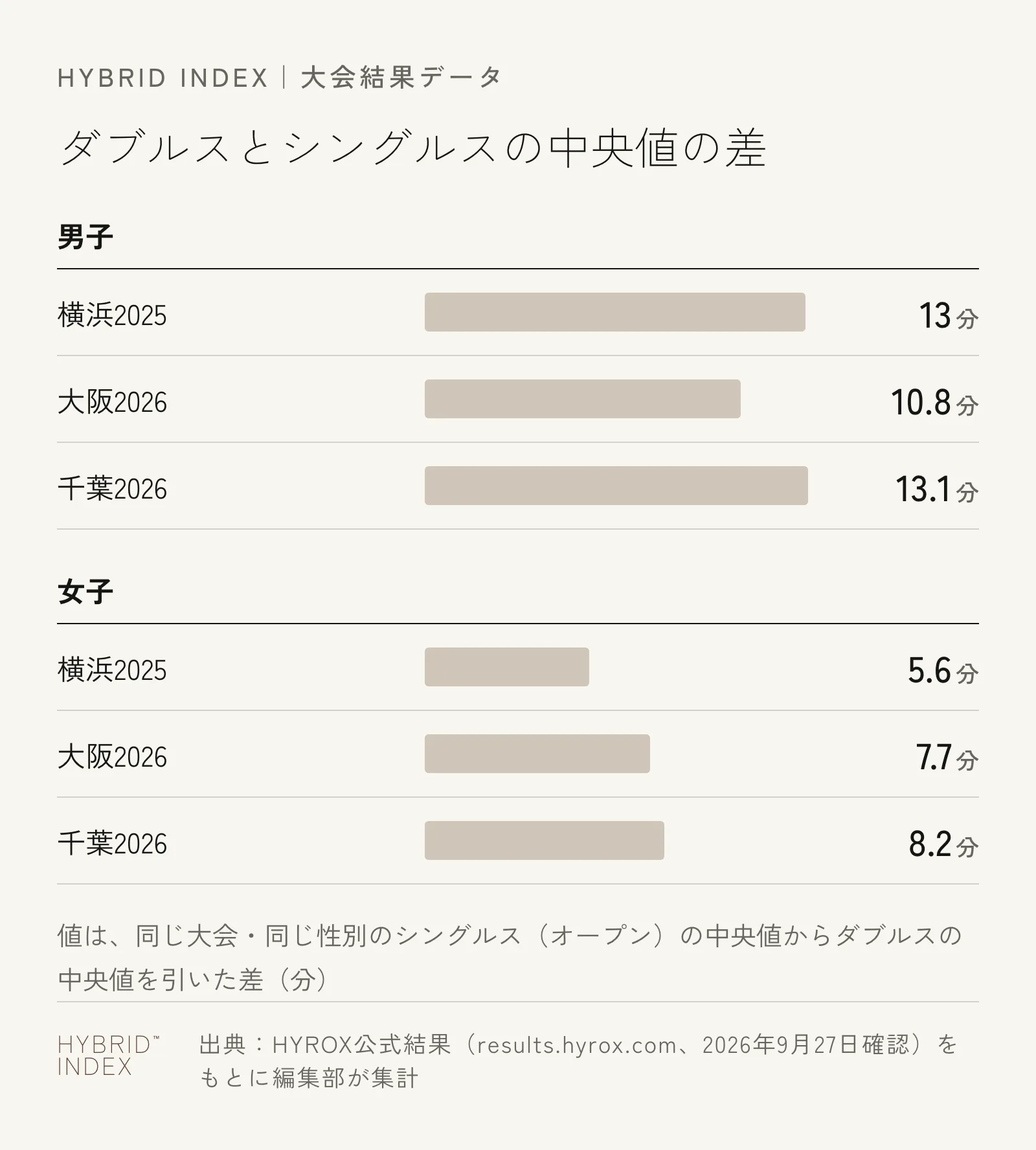Click the women's 横浜2025 bar

pyautogui.click(x=507, y=667)
